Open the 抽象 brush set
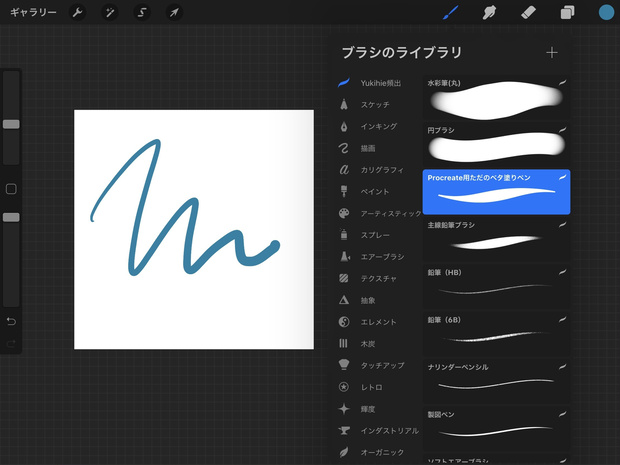Viewport: 620px width, 465px height. [378, 301]
